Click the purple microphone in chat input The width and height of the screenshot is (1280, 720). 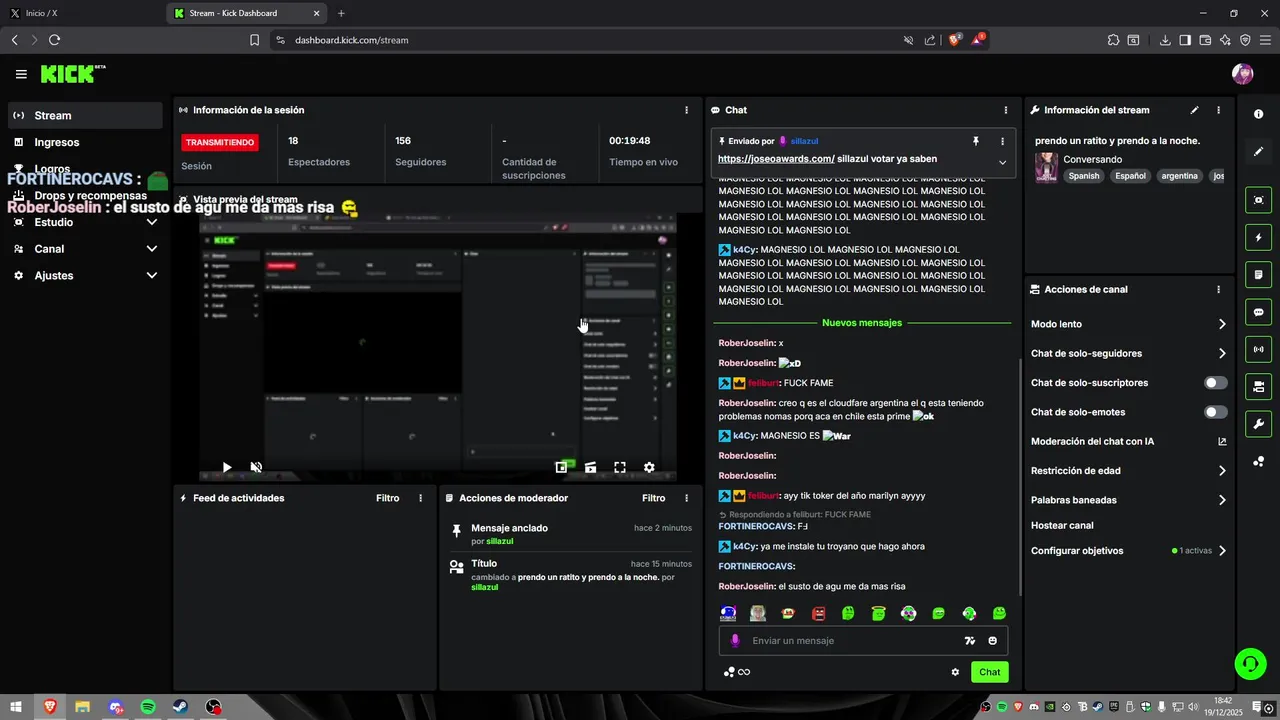[735, 641]
